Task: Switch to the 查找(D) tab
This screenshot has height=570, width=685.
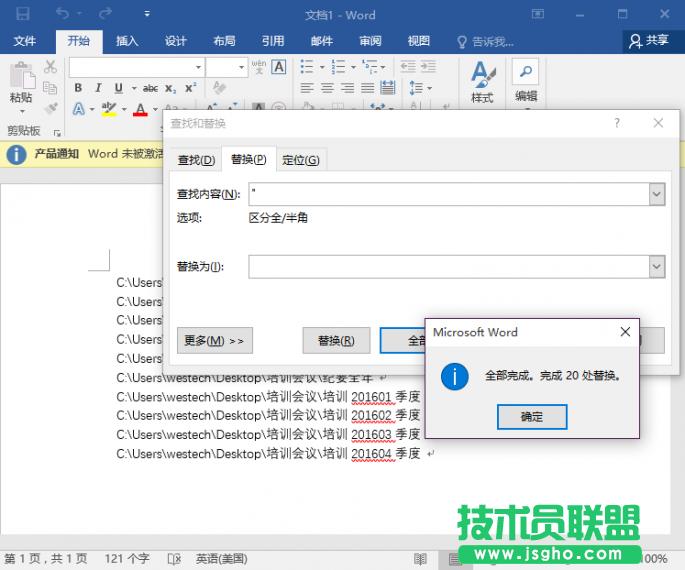Action: click(196, 160)
